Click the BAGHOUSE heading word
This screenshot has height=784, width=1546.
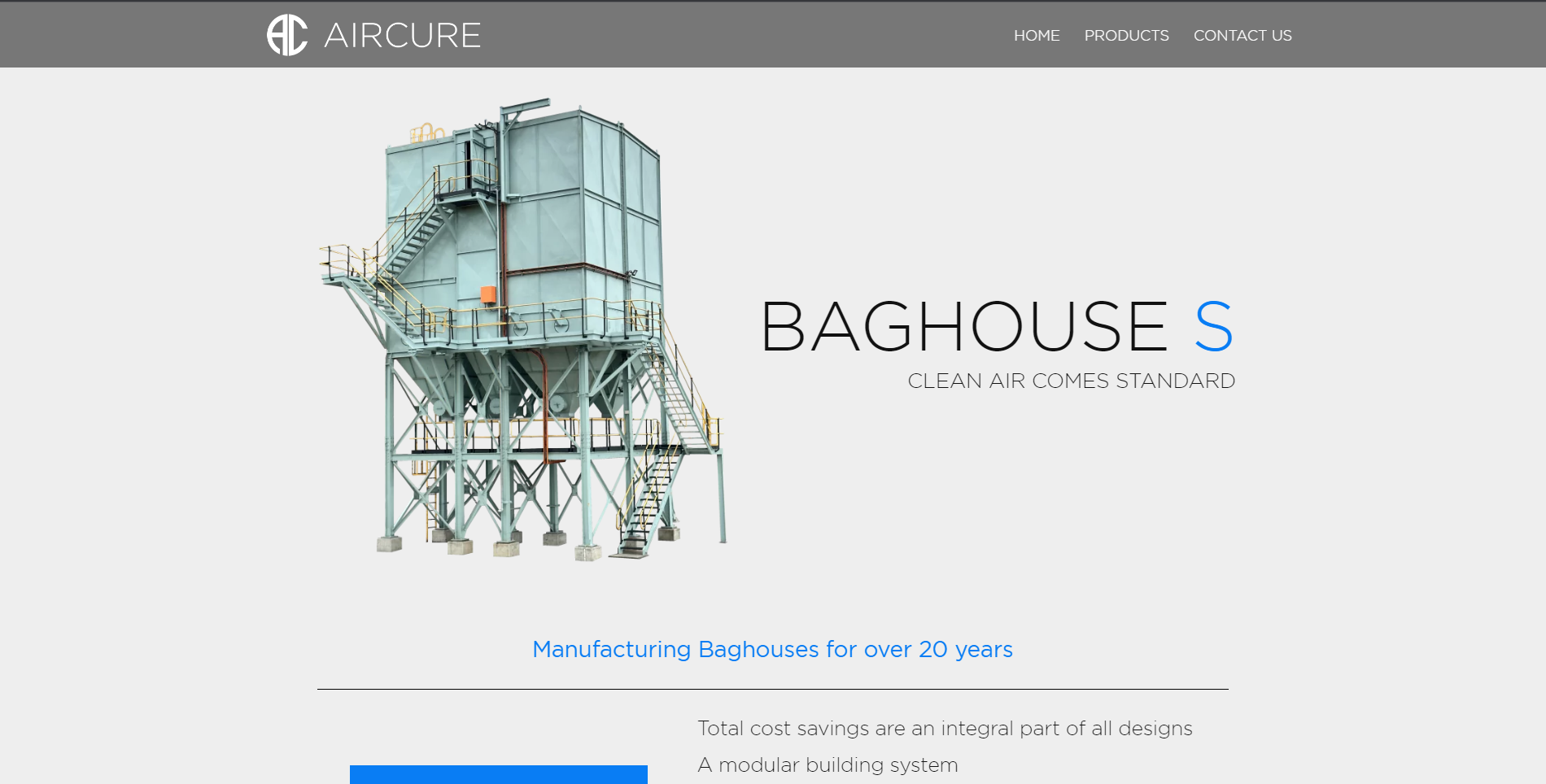[964, 327]
